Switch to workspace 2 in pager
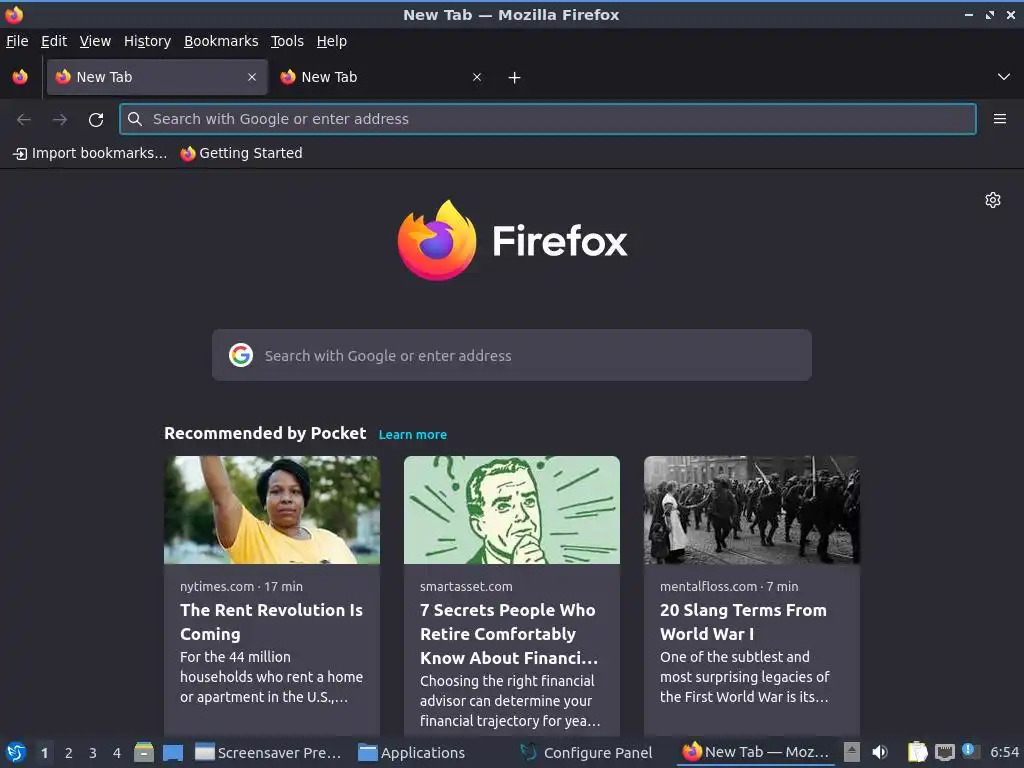1024x768 pixels. coord(69,753)
